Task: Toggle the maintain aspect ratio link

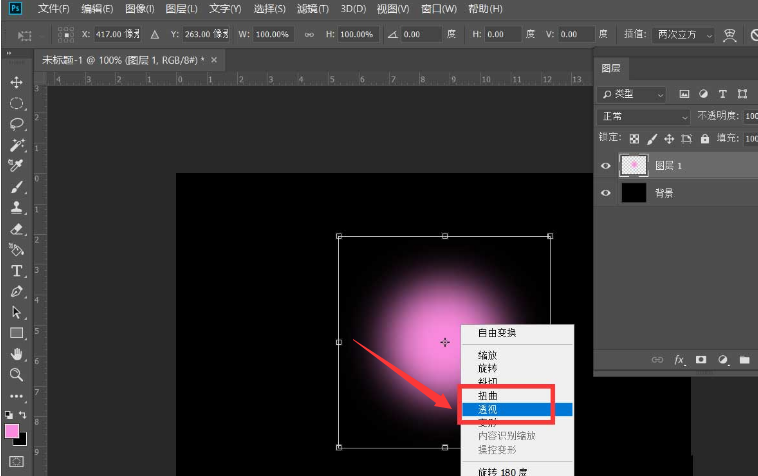Action: click(x=309, y=34)
